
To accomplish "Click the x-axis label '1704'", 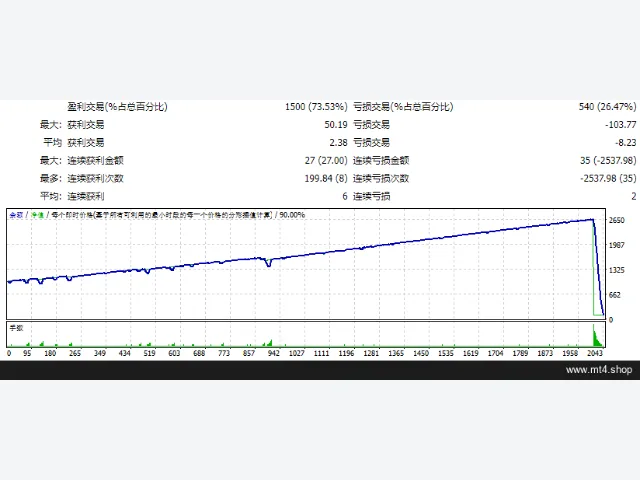I will click(x=496, y=353).
